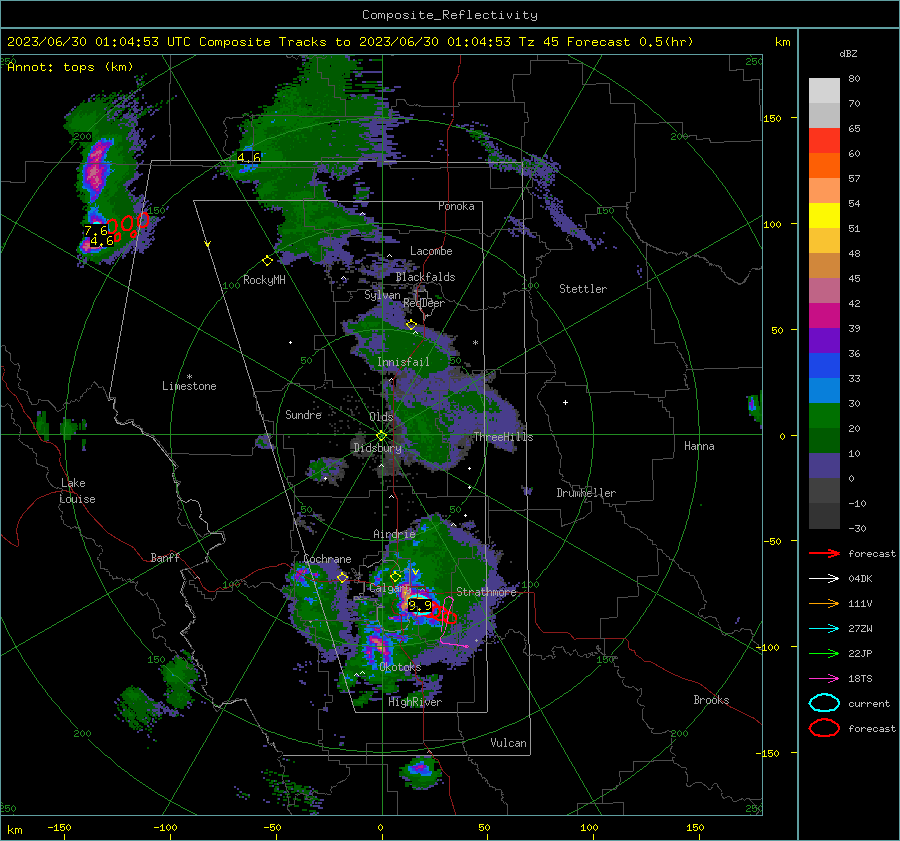
Task: Click the Didsbury label
Action: pos(377,448)
